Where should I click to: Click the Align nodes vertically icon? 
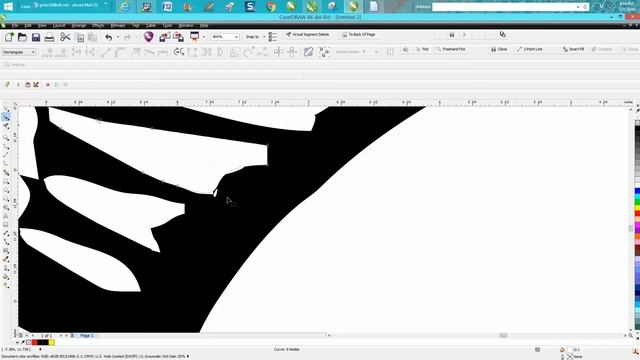(x=292, y=52)
